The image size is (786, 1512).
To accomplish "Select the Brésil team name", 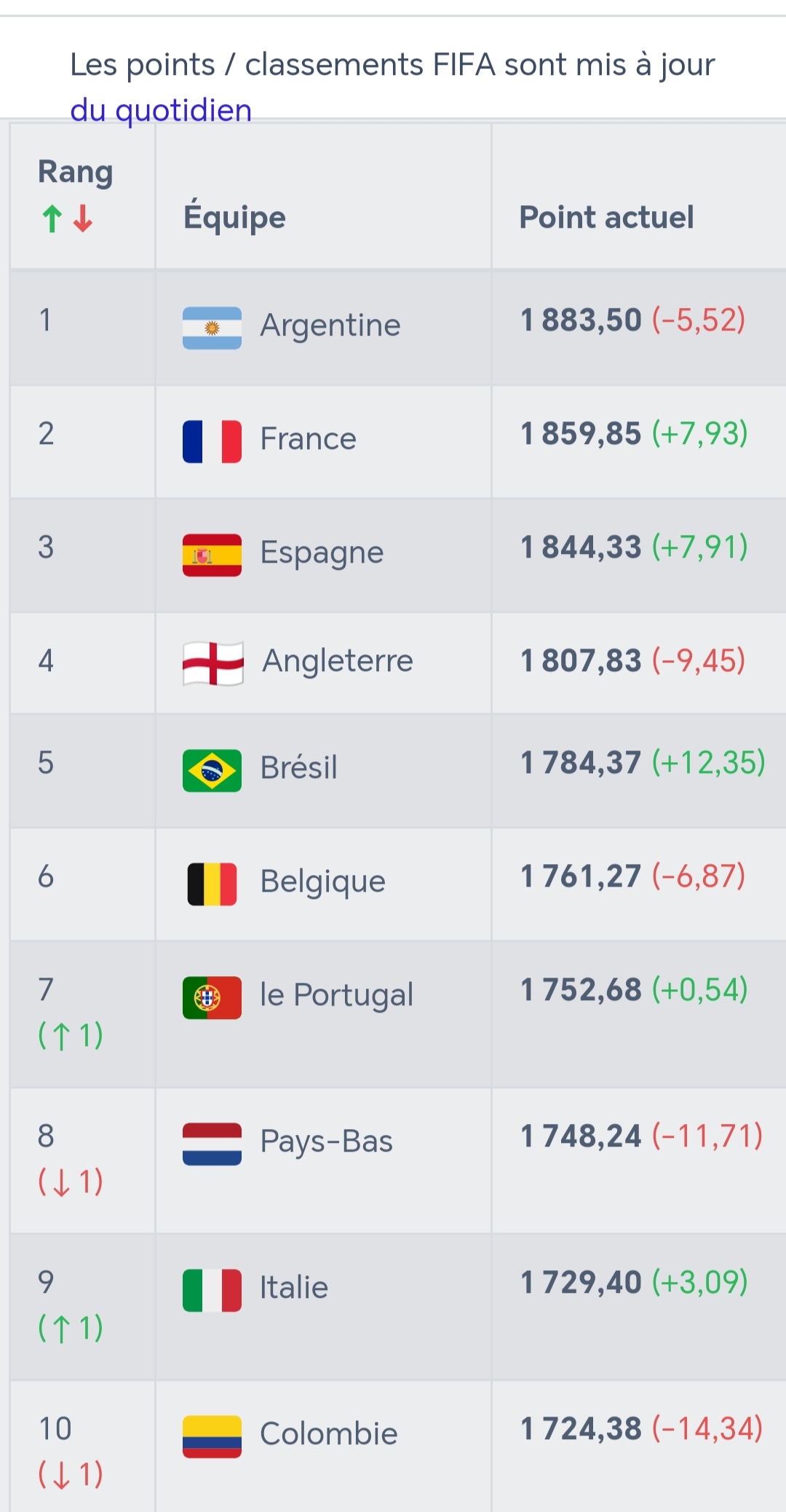I will coord(299,767).
